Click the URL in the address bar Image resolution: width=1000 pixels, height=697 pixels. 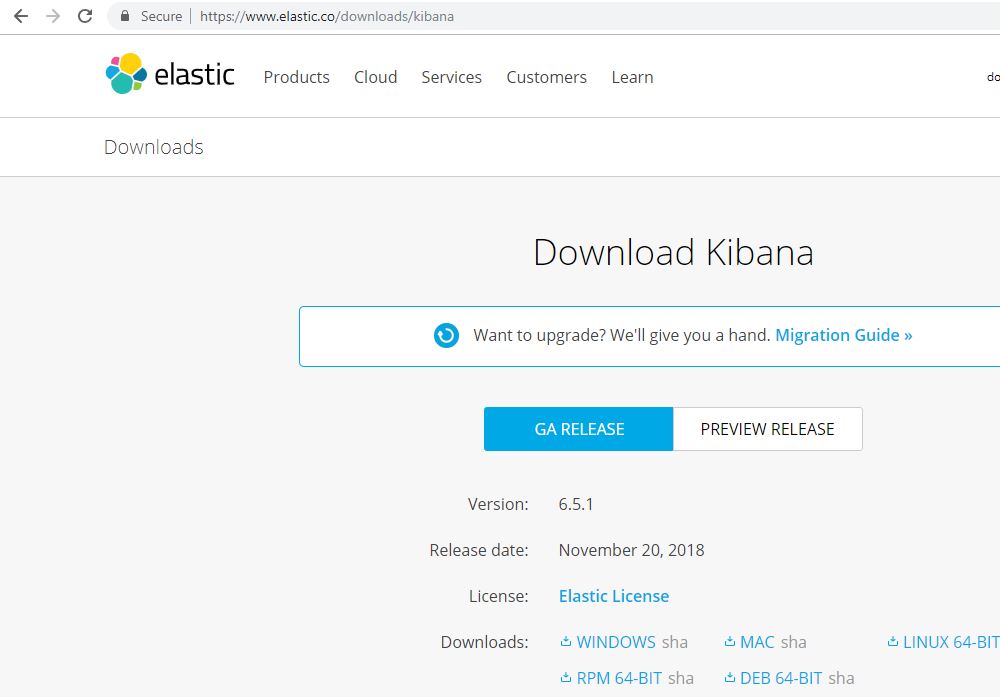click(x=327, y=16)
